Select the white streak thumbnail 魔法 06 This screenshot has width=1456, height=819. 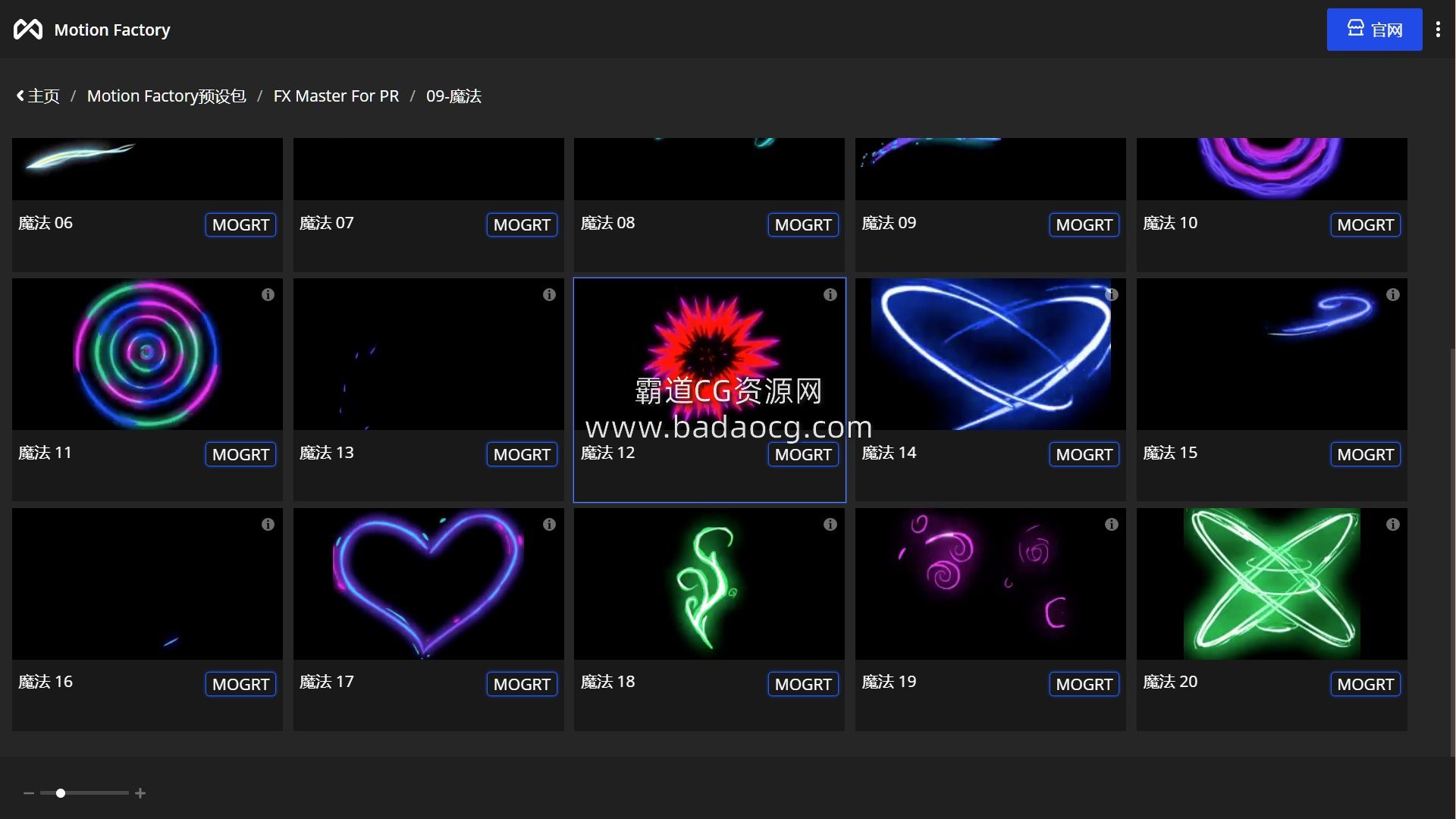coord(147,169)
